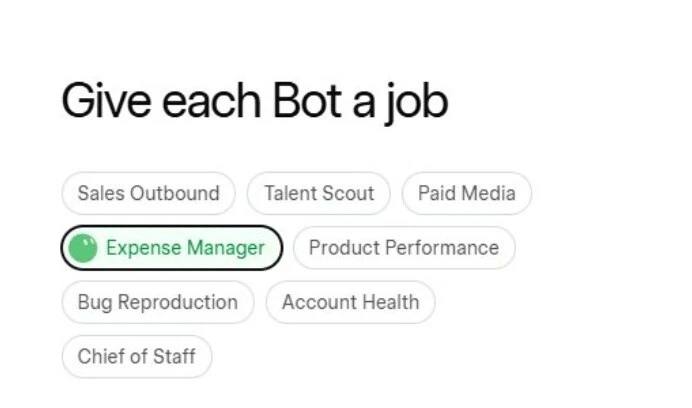Switch to the Sales Outbound tab
The image size is (692, 408).
(x=148, y=193)
